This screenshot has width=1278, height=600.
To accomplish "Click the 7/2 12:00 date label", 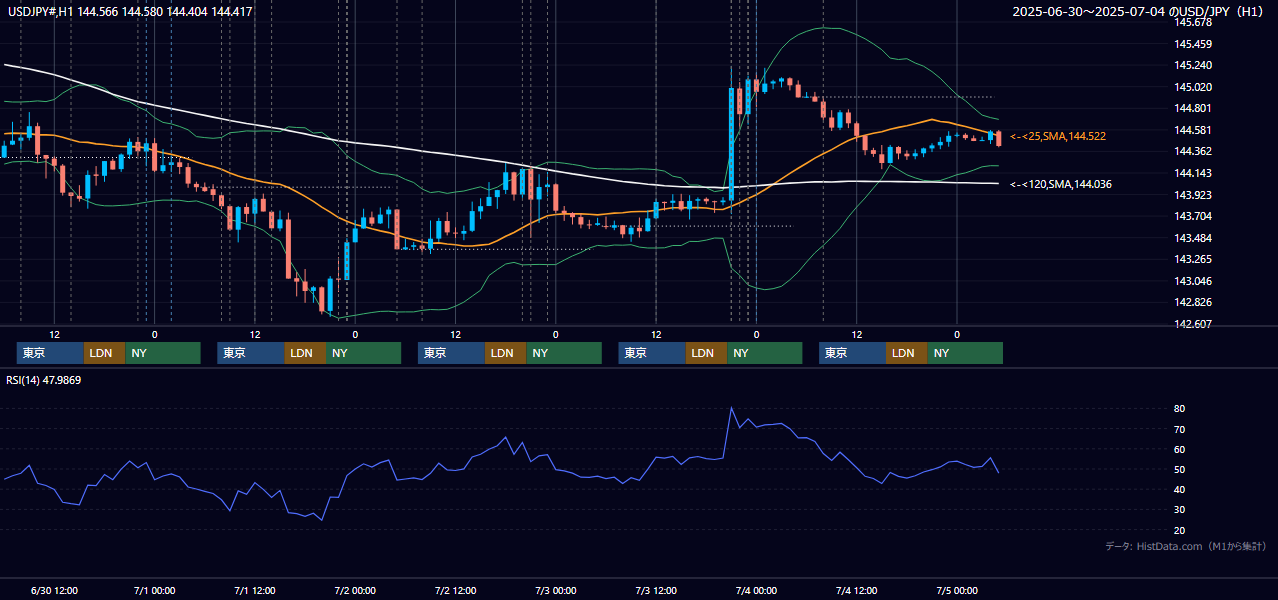I will tap(456, 590).
